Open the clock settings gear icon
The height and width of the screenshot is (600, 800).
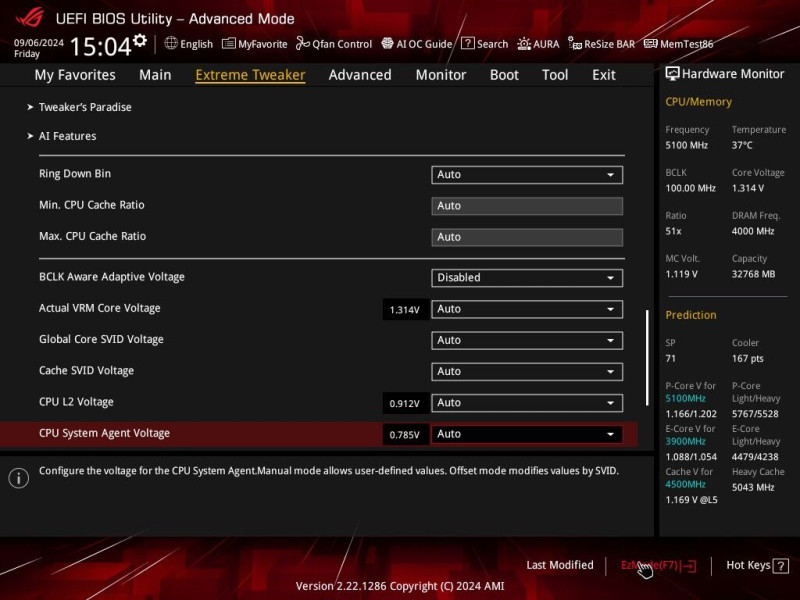tap(140, 40)
